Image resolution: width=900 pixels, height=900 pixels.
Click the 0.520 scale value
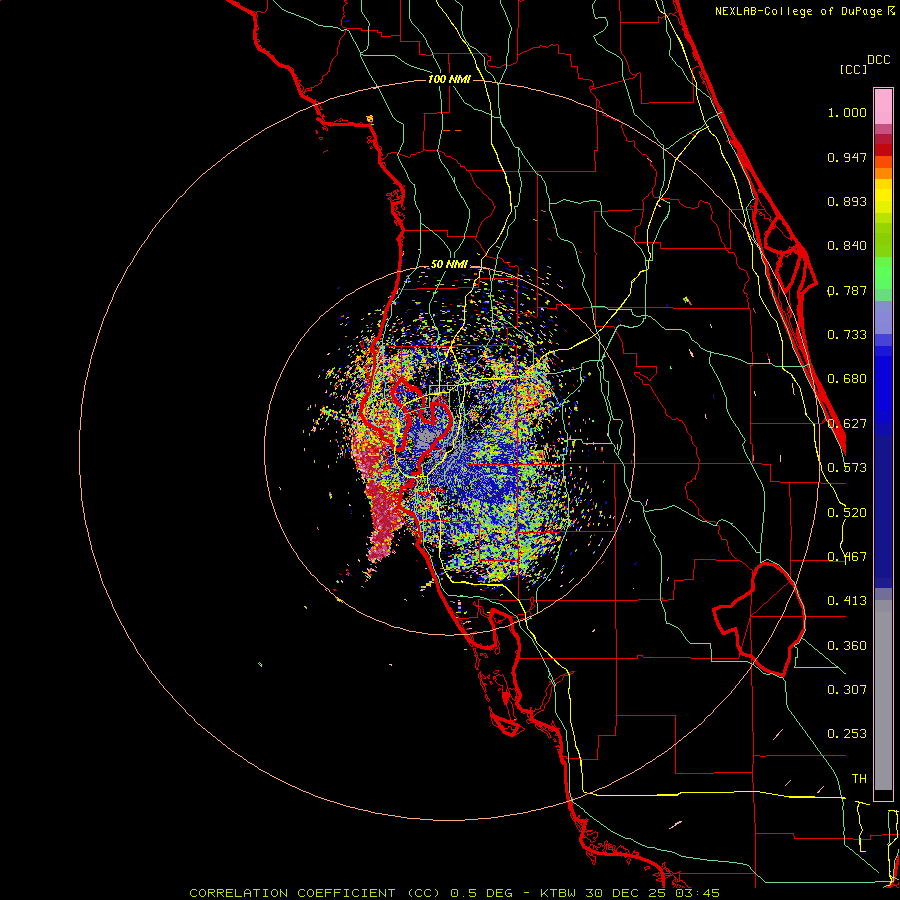pyautogui.click(x=847, y=513)
